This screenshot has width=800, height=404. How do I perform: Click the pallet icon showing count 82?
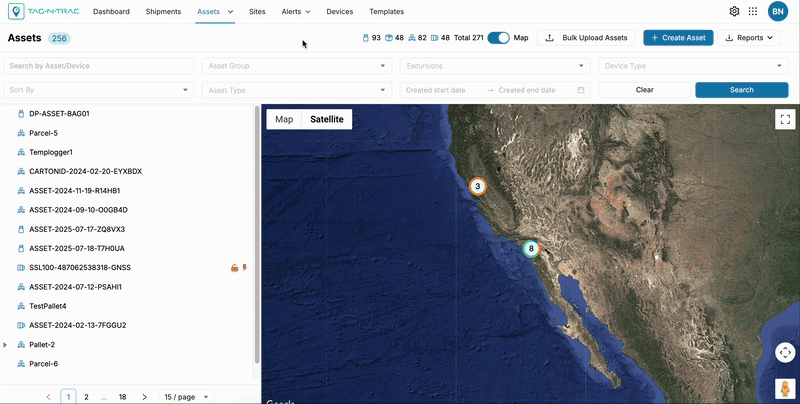[x=412, y=38]
